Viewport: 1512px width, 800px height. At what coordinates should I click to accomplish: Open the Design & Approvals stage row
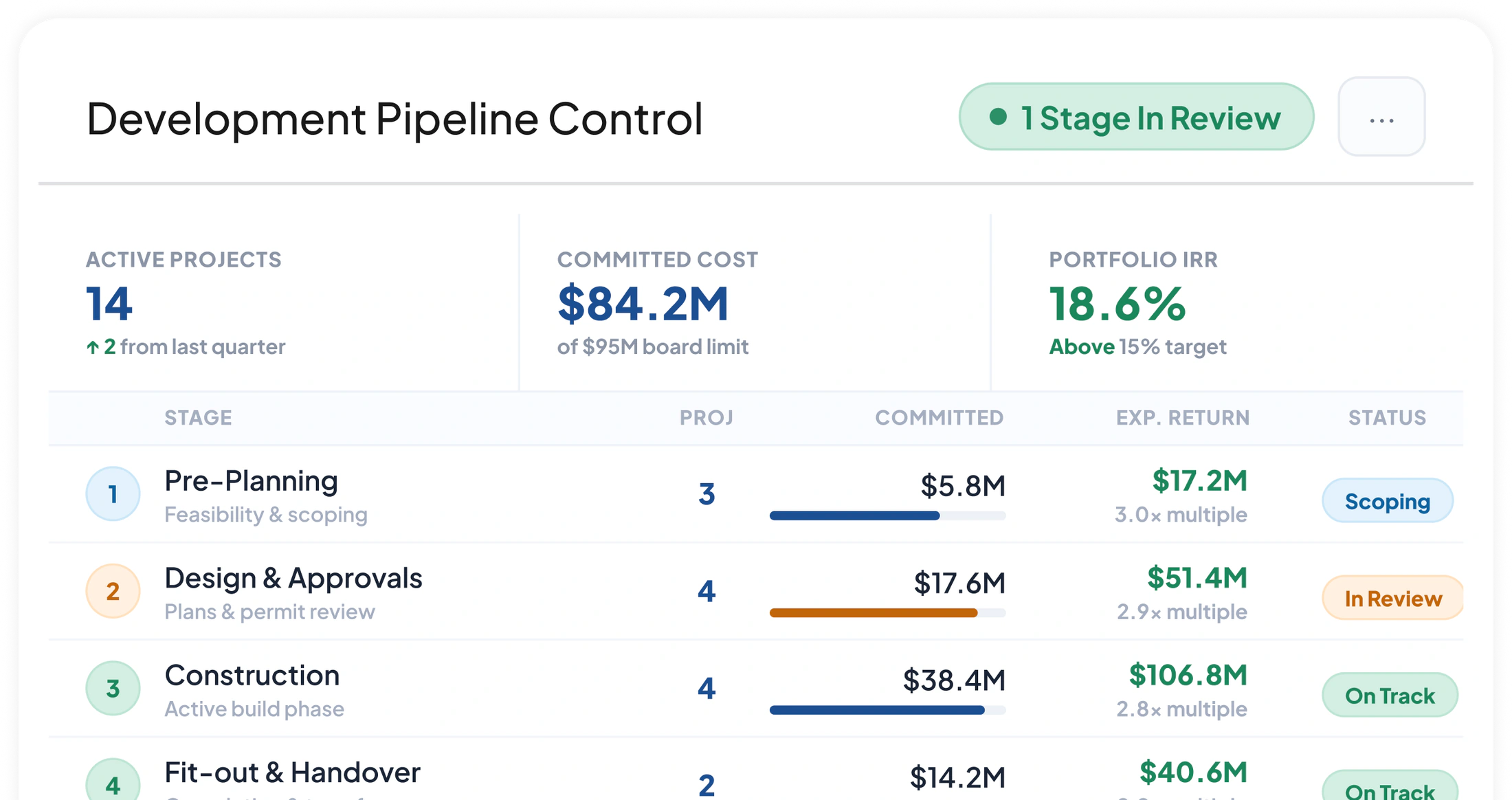755,592
